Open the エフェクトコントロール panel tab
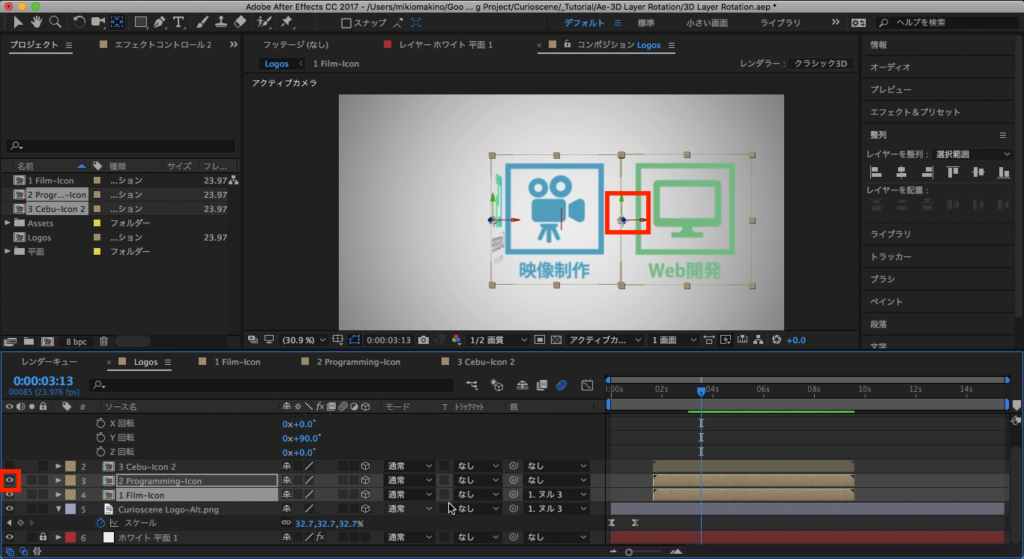 point(161,45)
